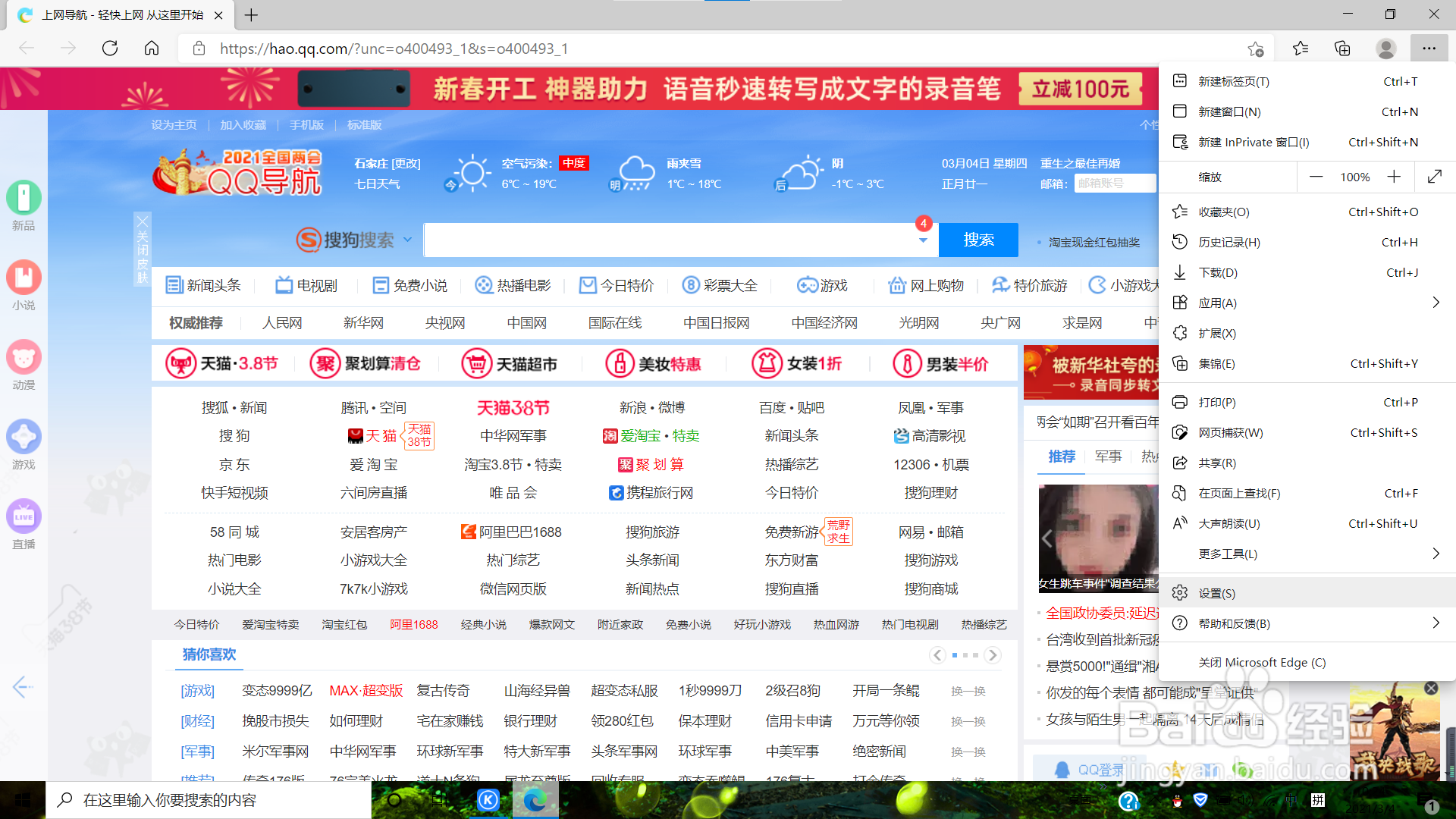
Task: Show previous news image slide
Action: click(x=1047, y=538)
